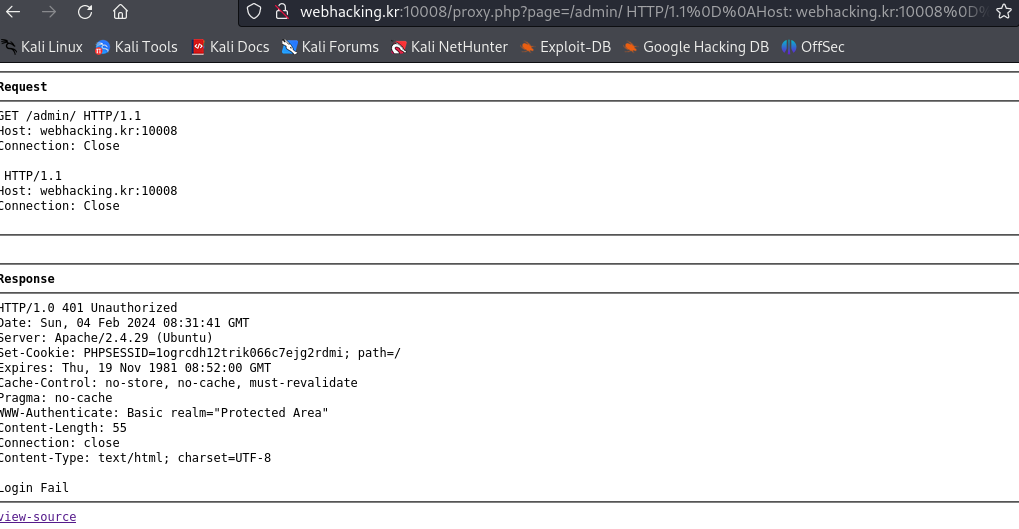Viewport: 1019px width, 529px height.
Task: Open tracking protection shield icon
Action: 254,12
